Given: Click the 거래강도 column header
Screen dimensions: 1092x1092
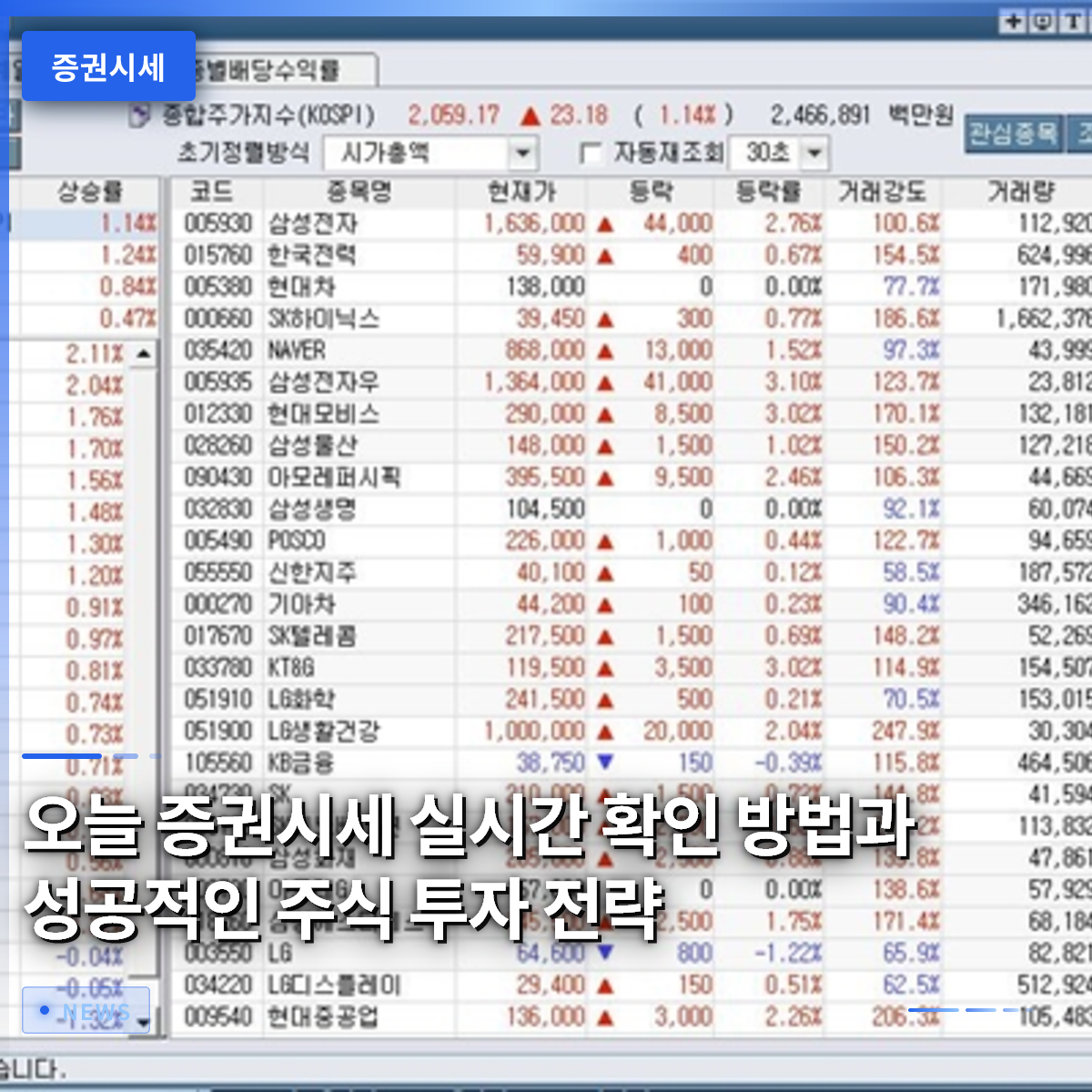Looking at the screenshot, I should 882,192.
